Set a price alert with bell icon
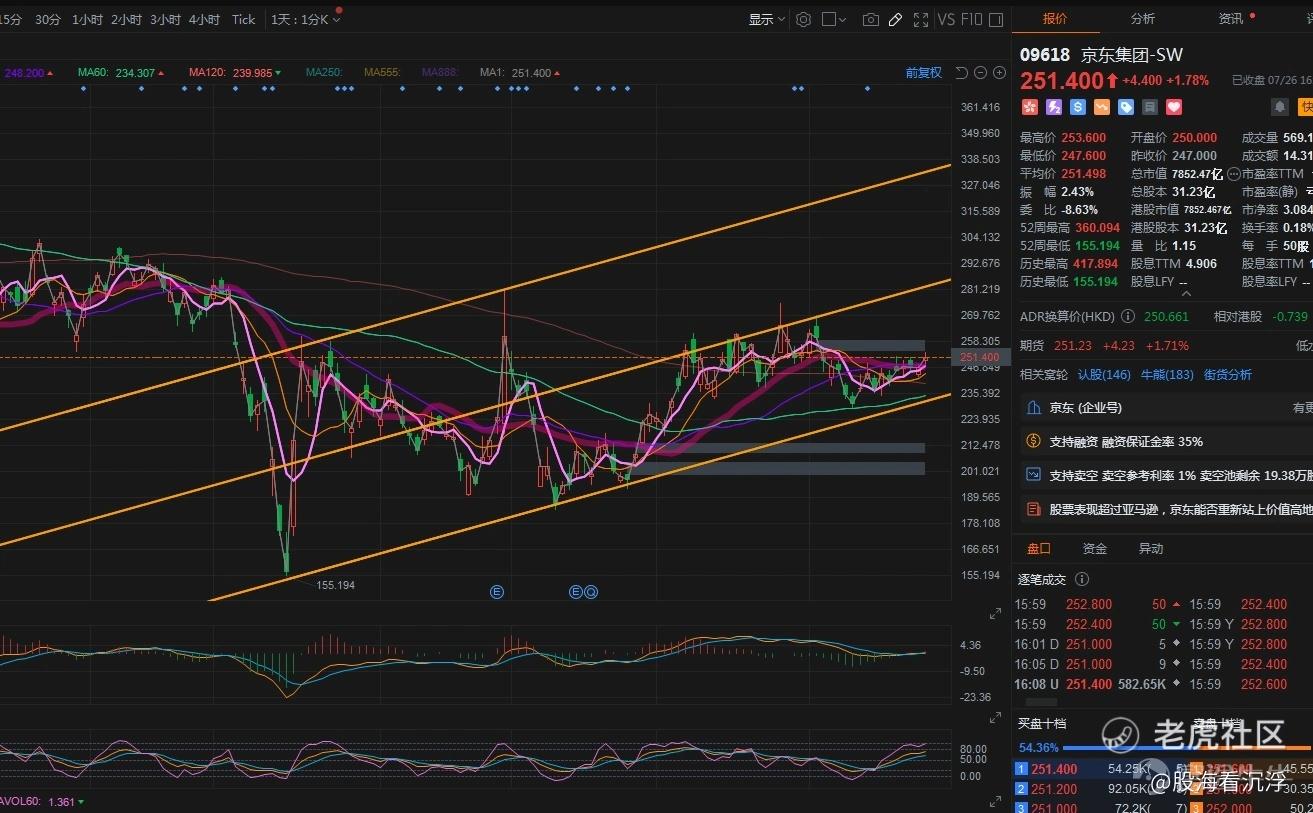This screenshot has height=813, width=1313. [x=1279, y=107]
